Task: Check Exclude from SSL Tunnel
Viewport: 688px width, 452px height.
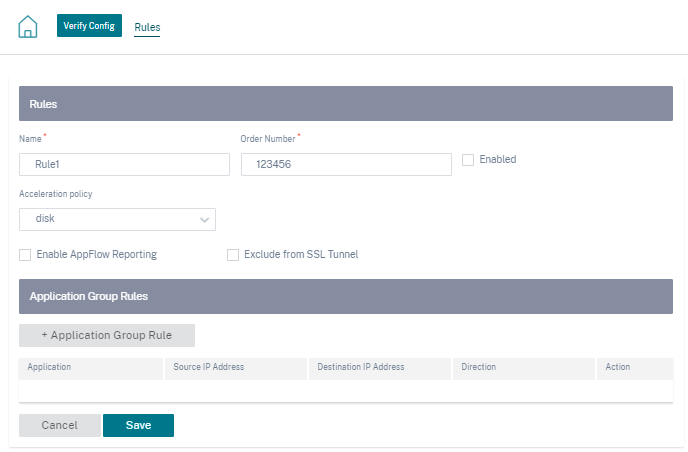Action: 233,255
